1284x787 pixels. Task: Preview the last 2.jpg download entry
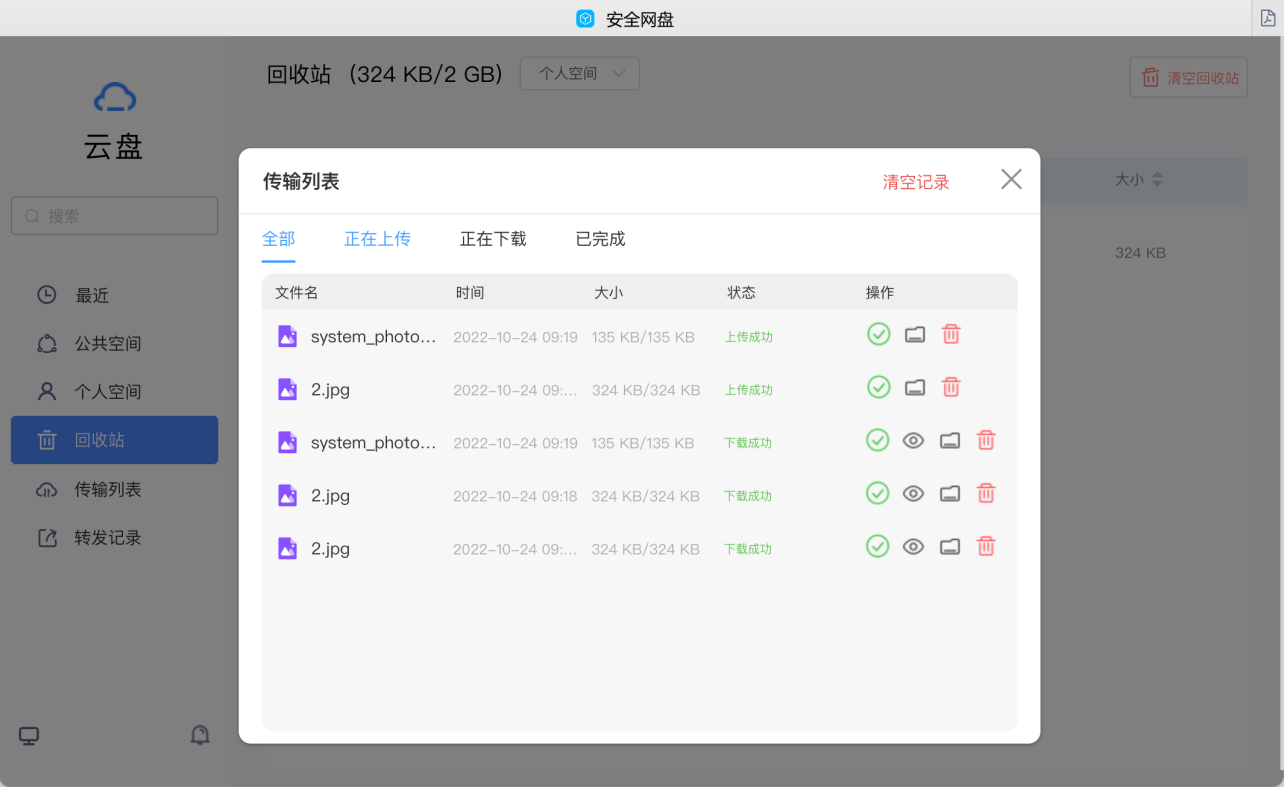[x=913, y=546]
